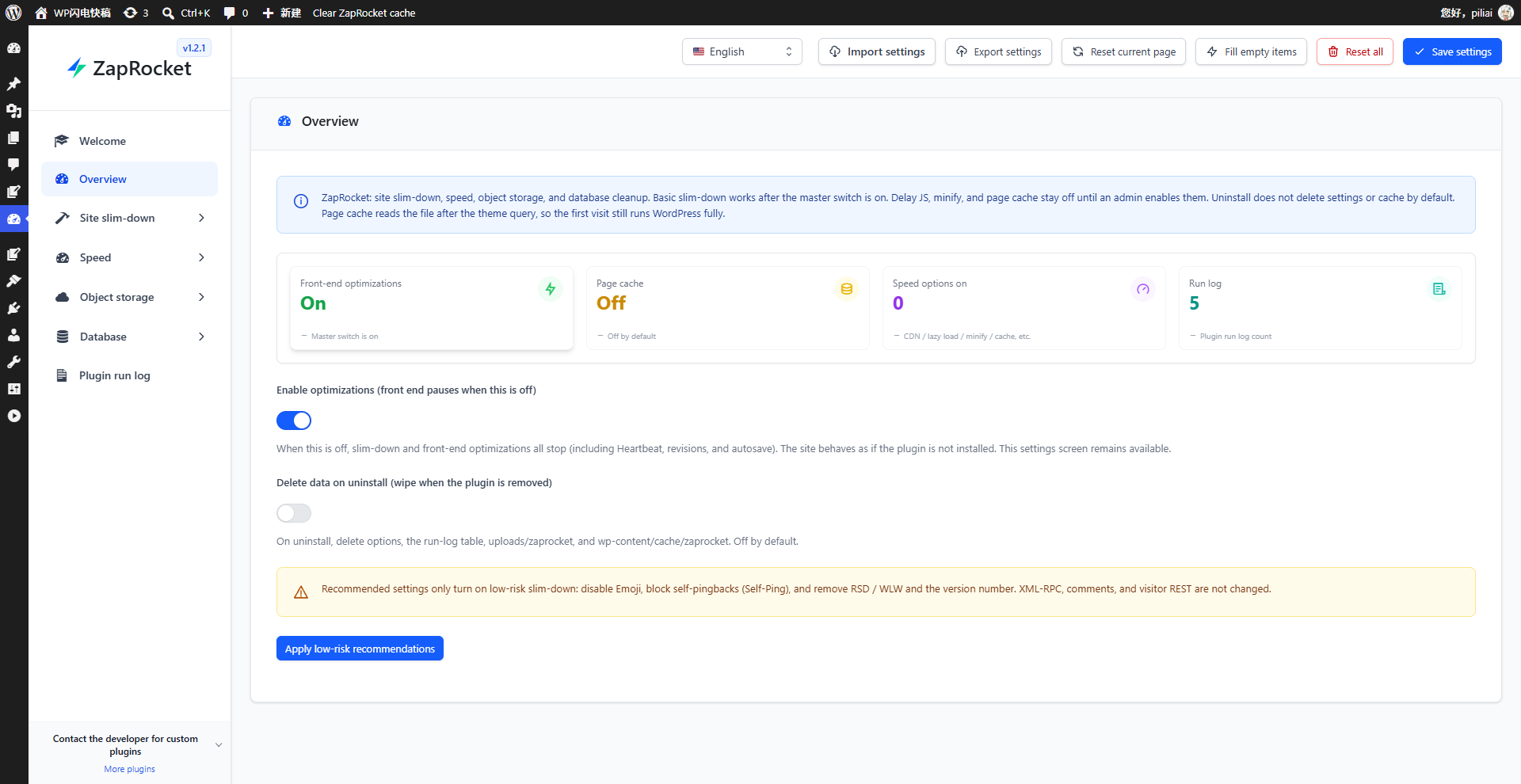Open Appearance via the paintbrush icon

[13, 281]
